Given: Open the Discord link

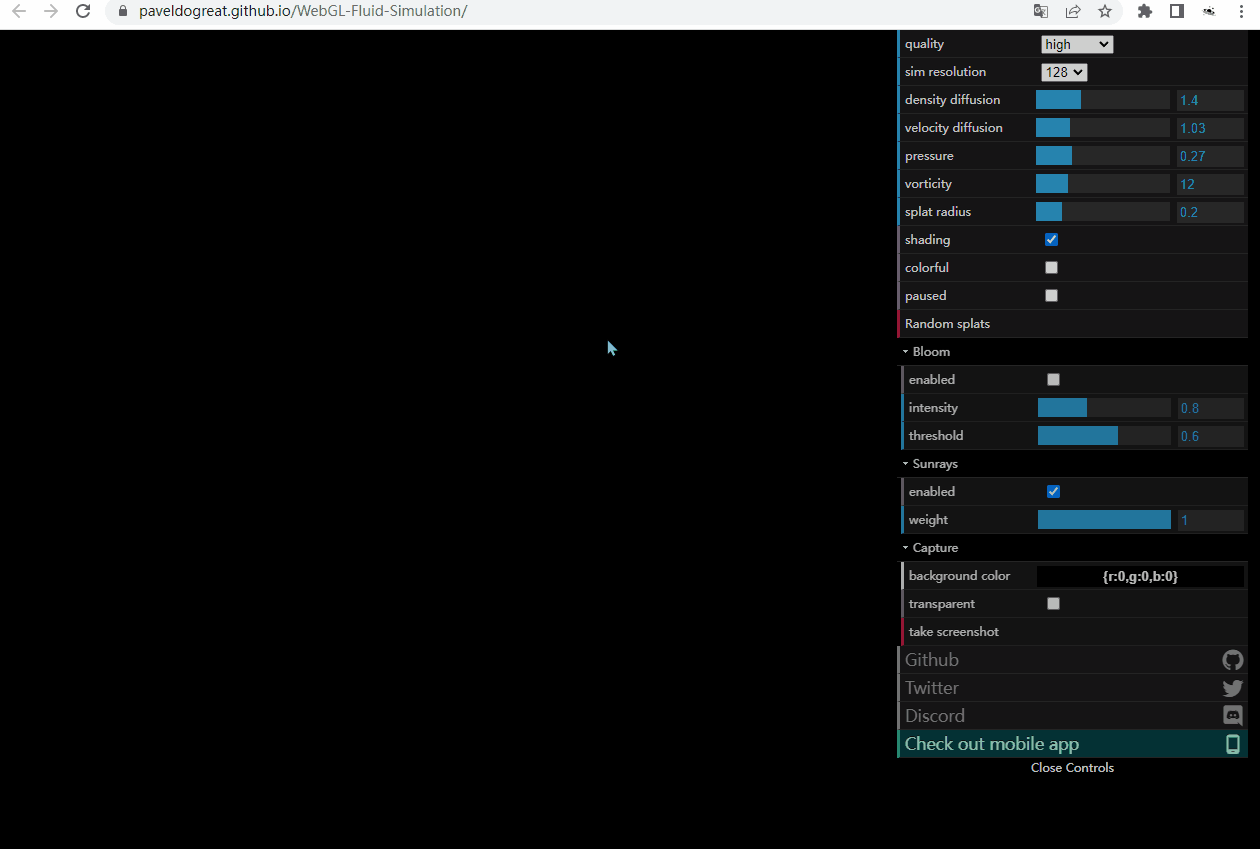Looking at the screenshot, I should point(1073,716).
